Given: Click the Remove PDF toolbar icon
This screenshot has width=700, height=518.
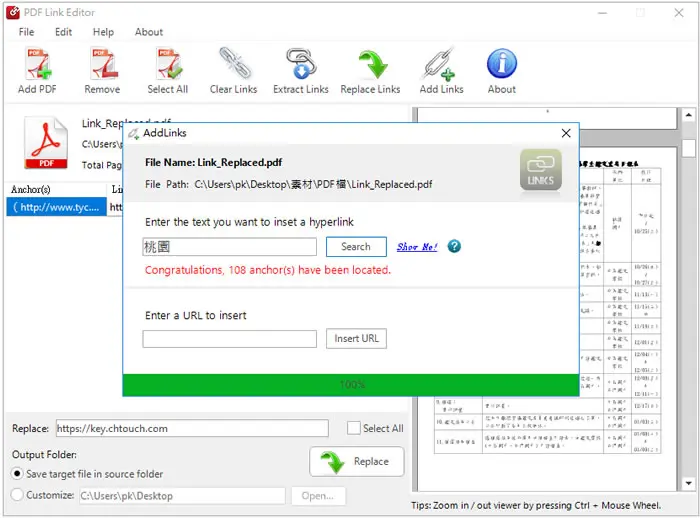Looking at the screenshot, I should click(103, 65).
